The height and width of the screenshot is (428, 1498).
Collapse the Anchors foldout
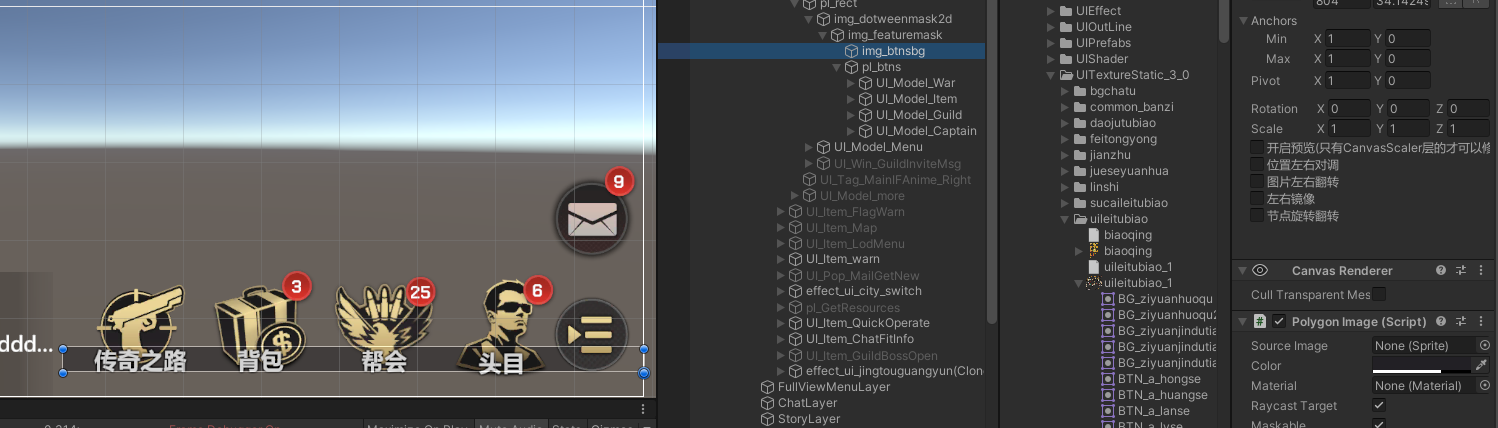pyautogui.click(x=1242, y=21)
